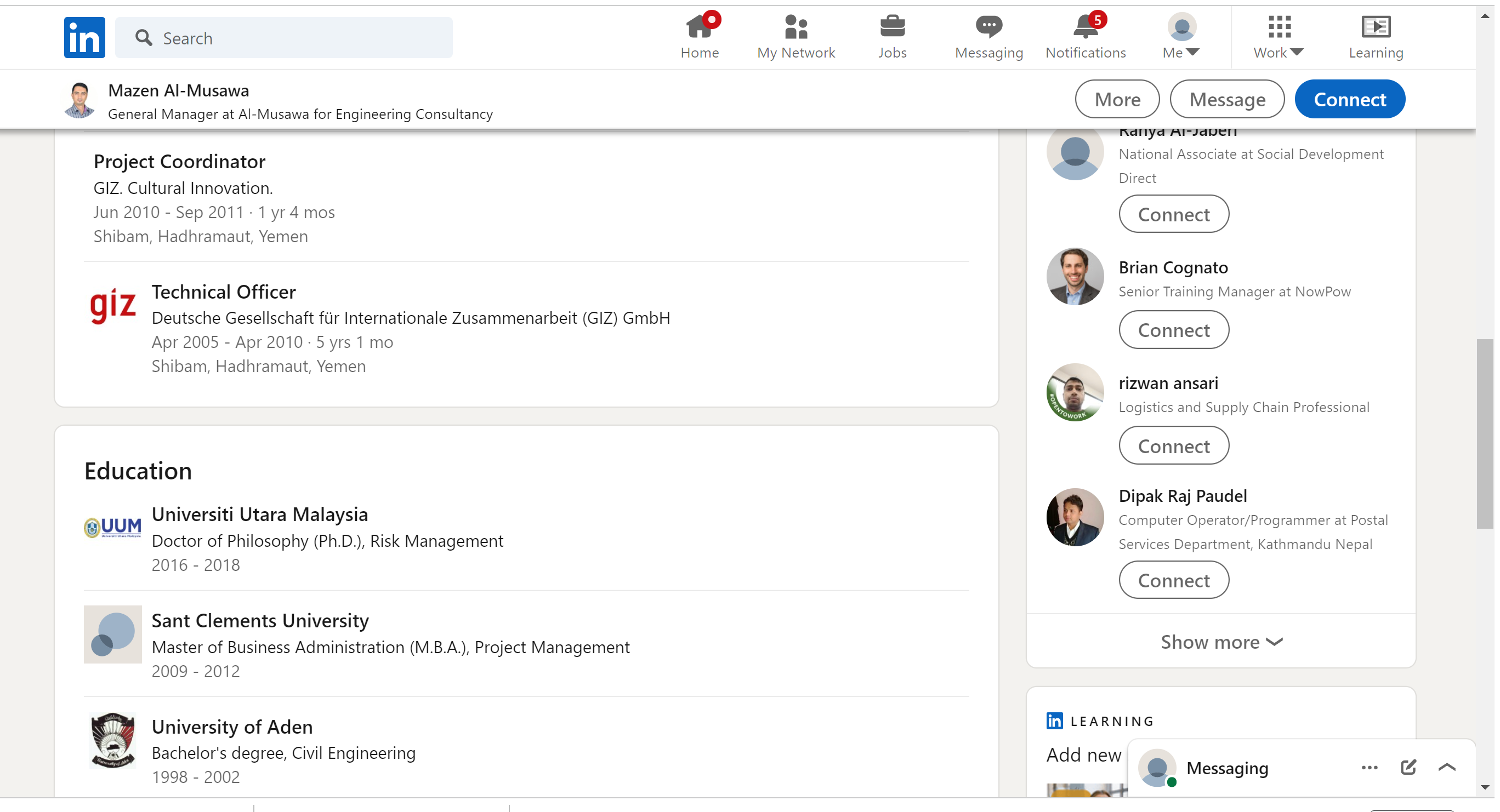Open Home feed icon
1500x812 pixels.
click(700, 27)
